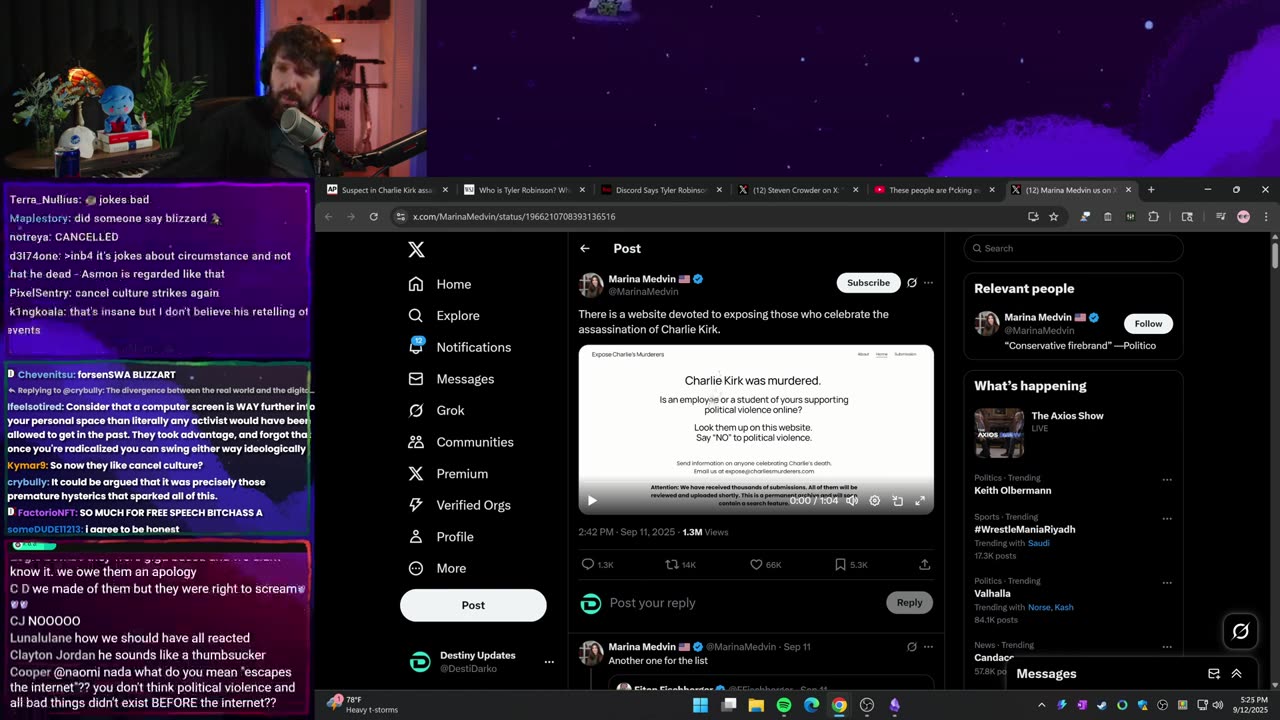Go to Profile in the sidebar
Viewport: 1280px width, 720px height.
[x=441, y=537]
